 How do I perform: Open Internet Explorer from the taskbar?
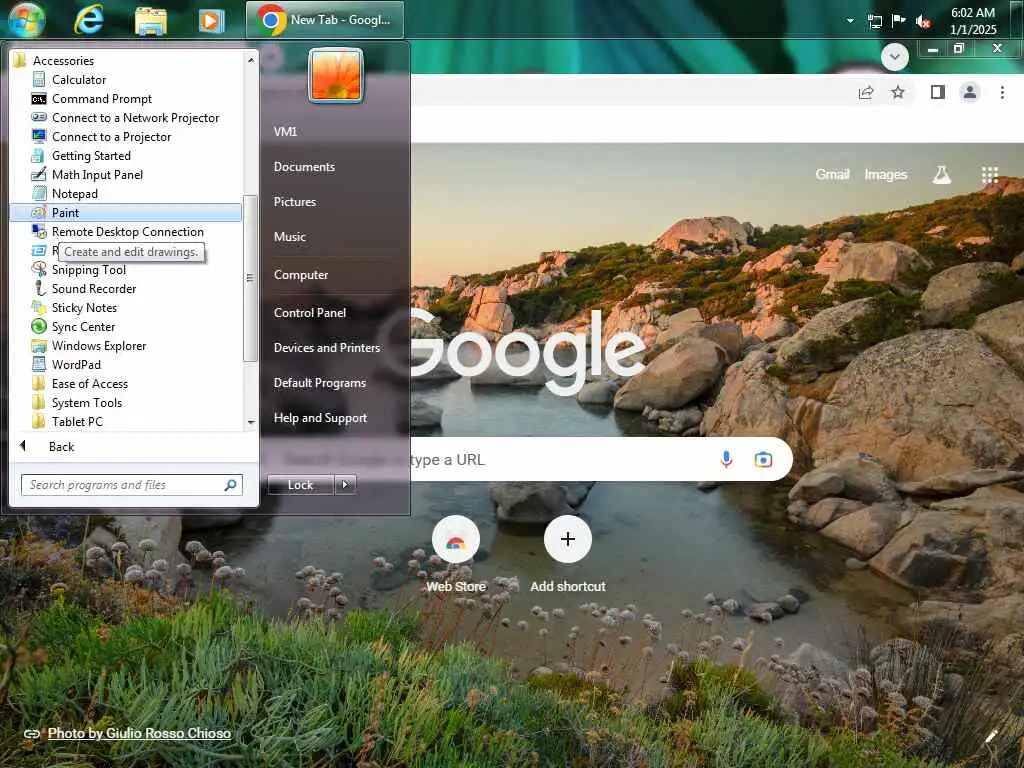click(89, 20)
